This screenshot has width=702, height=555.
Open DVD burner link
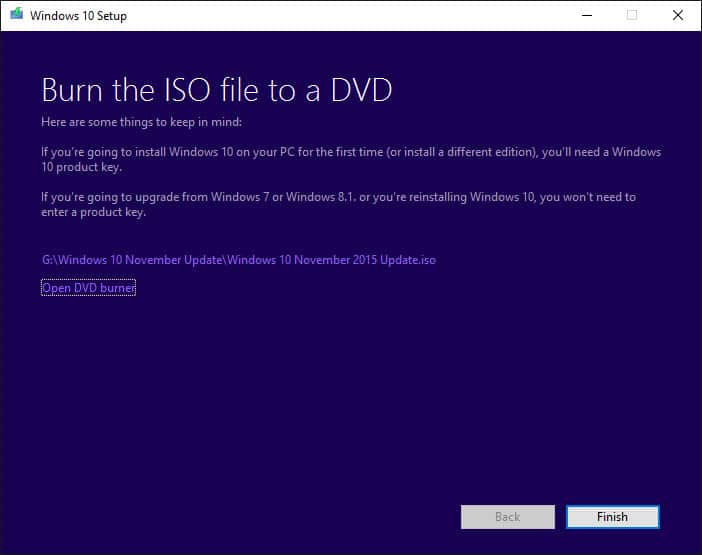(x=88, y=288)
